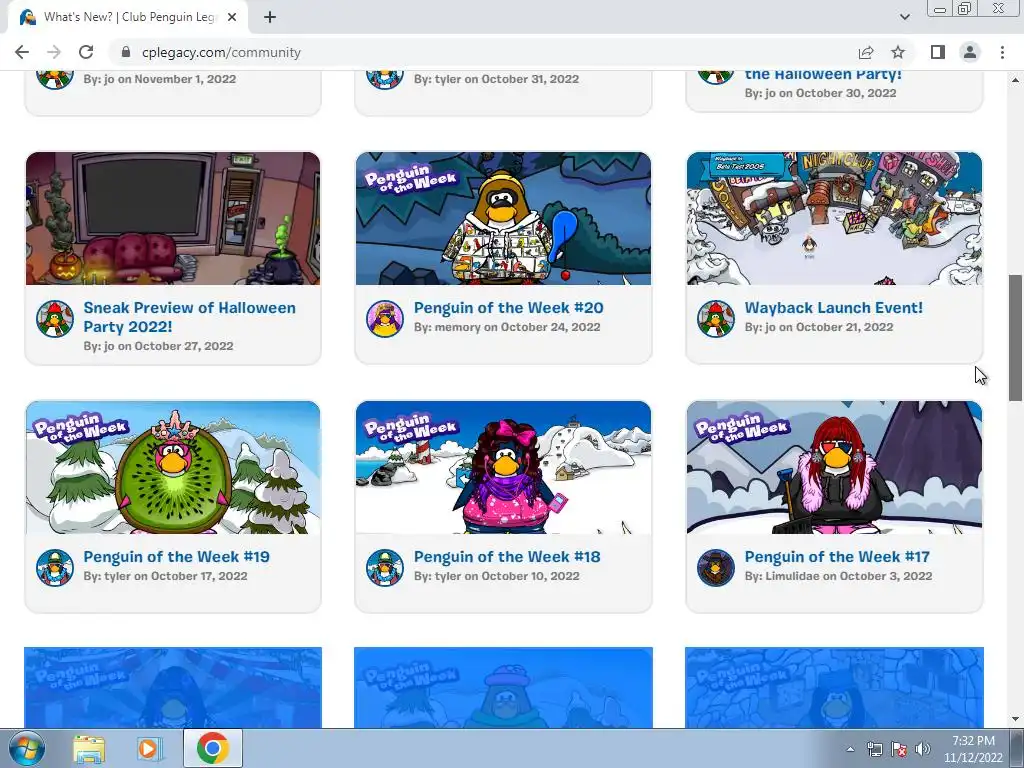Select the What's New Club Penguin tab
The height and width of the screenshot is (768, 1024).
click(x=128, y=18)
